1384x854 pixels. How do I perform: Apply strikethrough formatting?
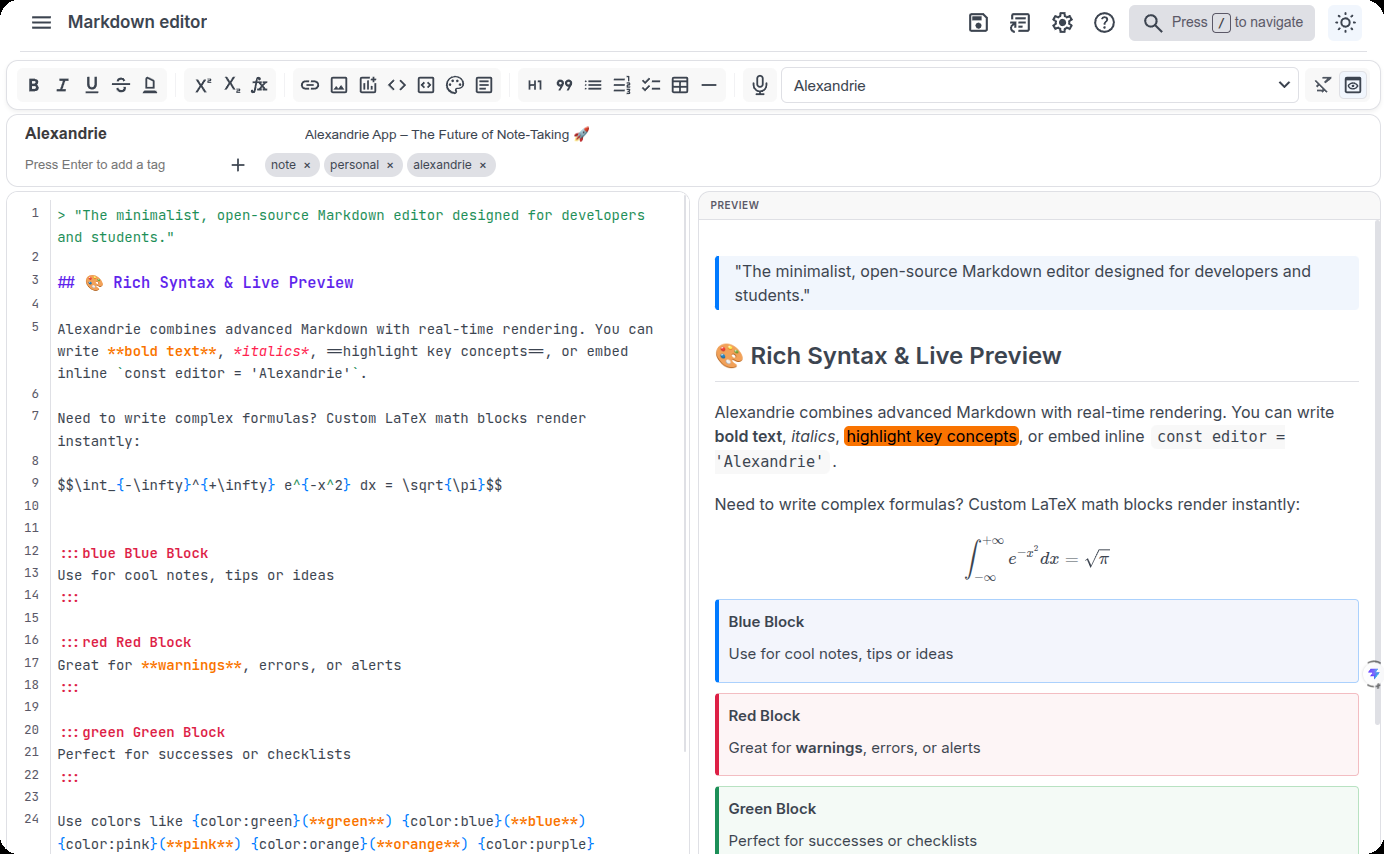[121, 85]
